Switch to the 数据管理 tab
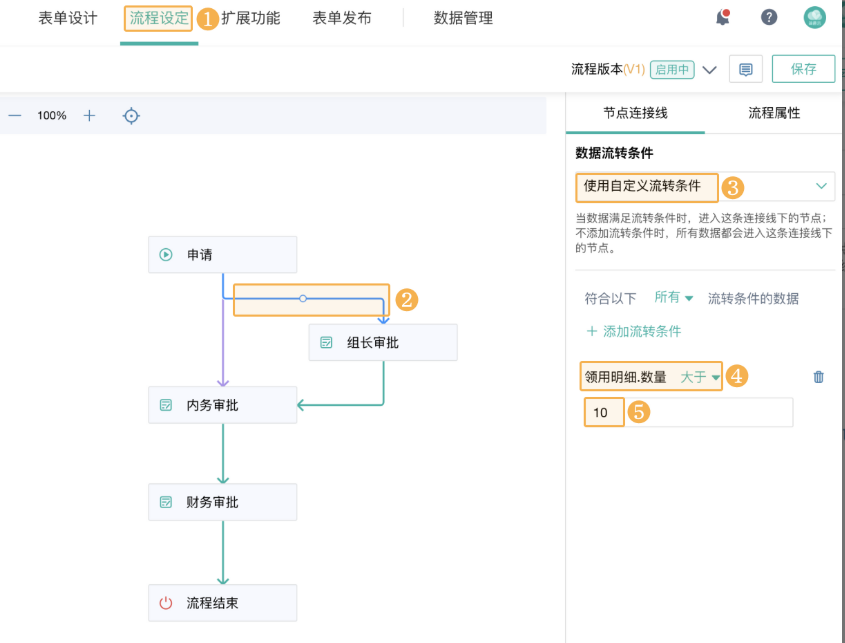Viewport: 845px width, 643px height. click(463, 18)
